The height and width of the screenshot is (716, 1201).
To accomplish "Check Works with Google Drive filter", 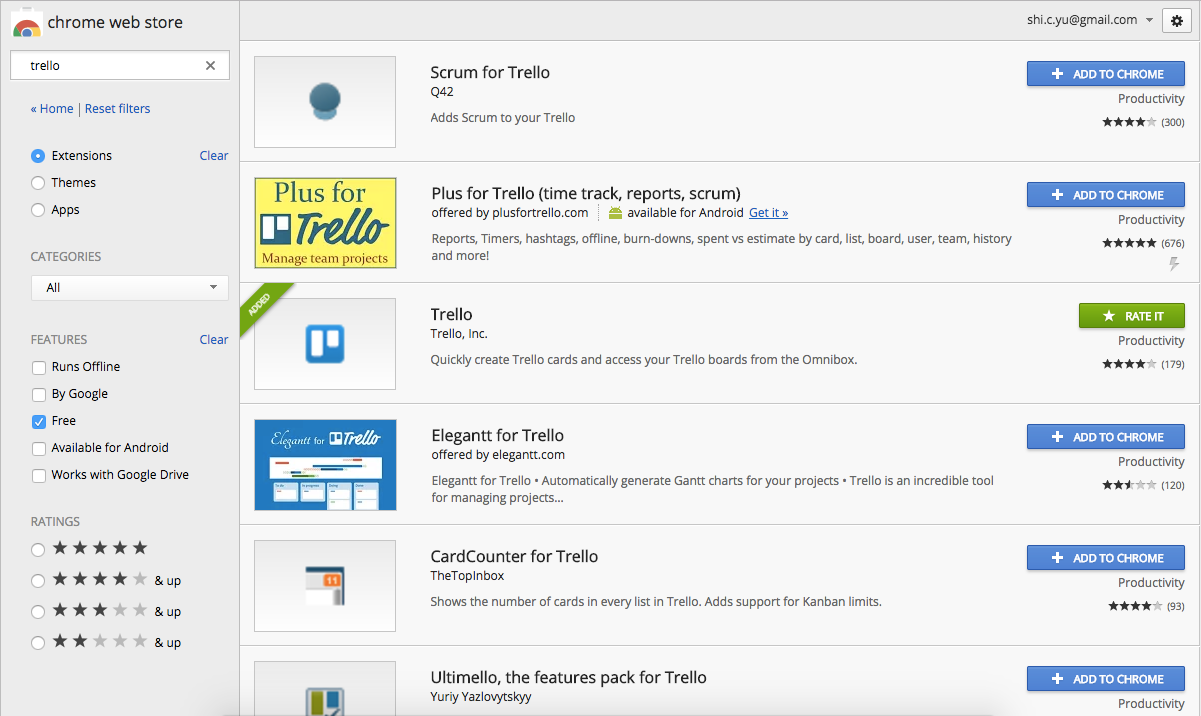I will point(39,475).
